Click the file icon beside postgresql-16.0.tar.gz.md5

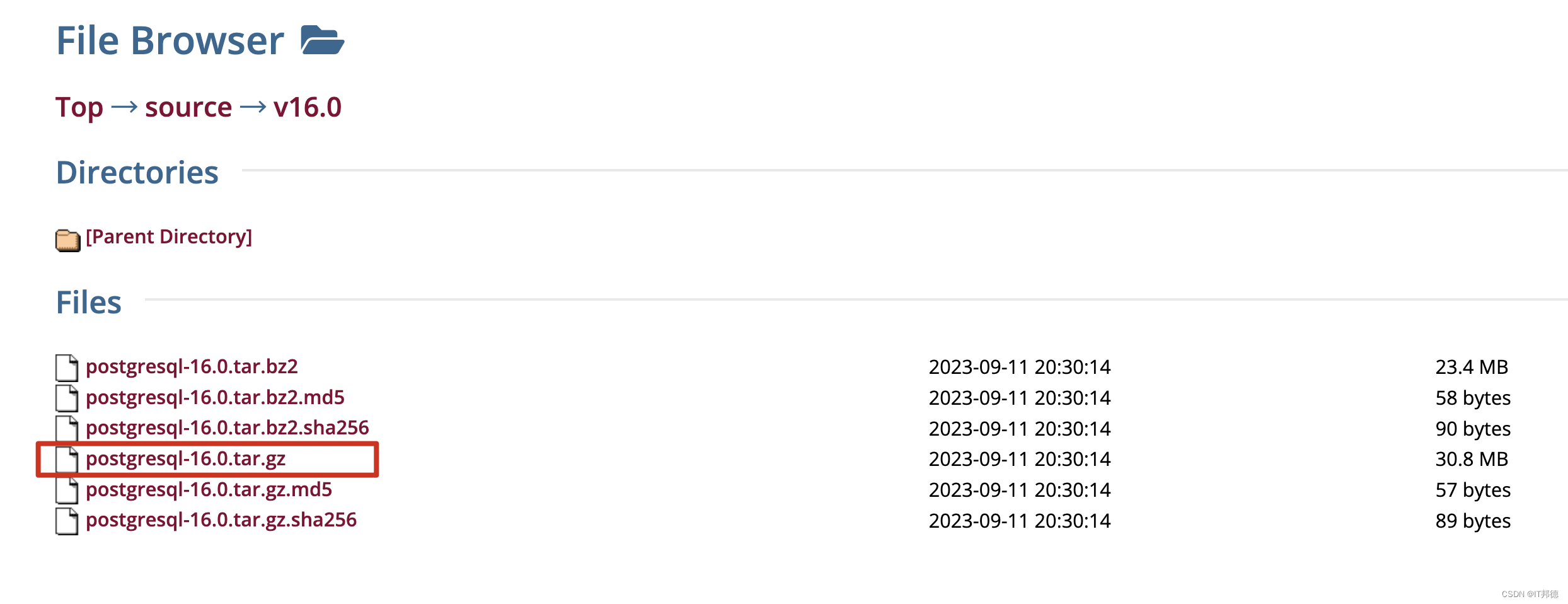(x=66, y=491)
